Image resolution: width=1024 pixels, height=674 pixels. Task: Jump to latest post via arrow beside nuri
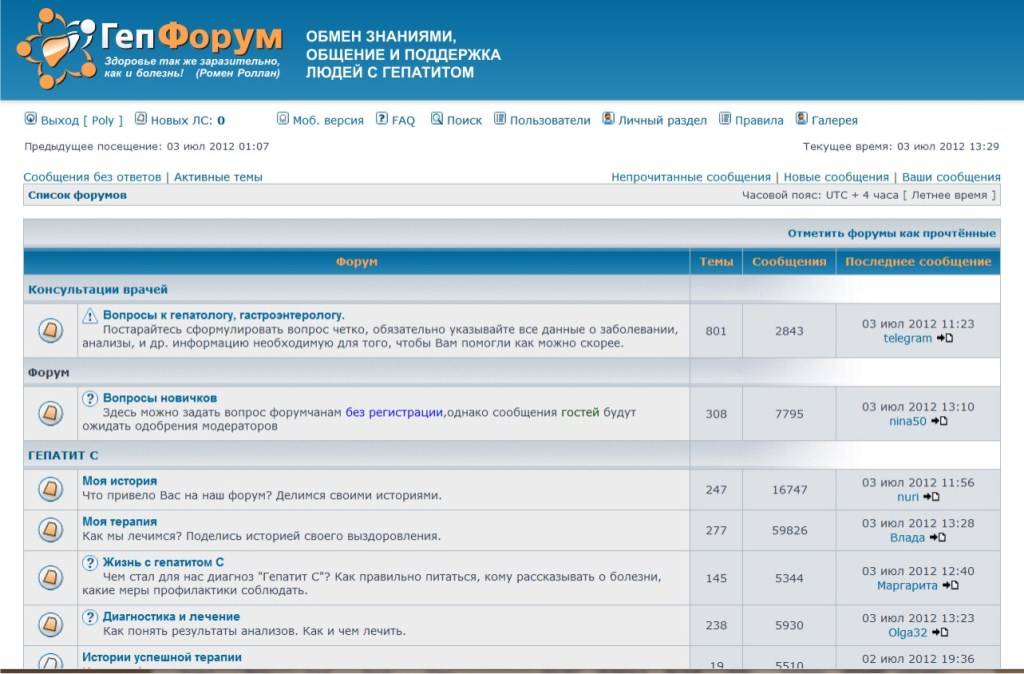931,497
